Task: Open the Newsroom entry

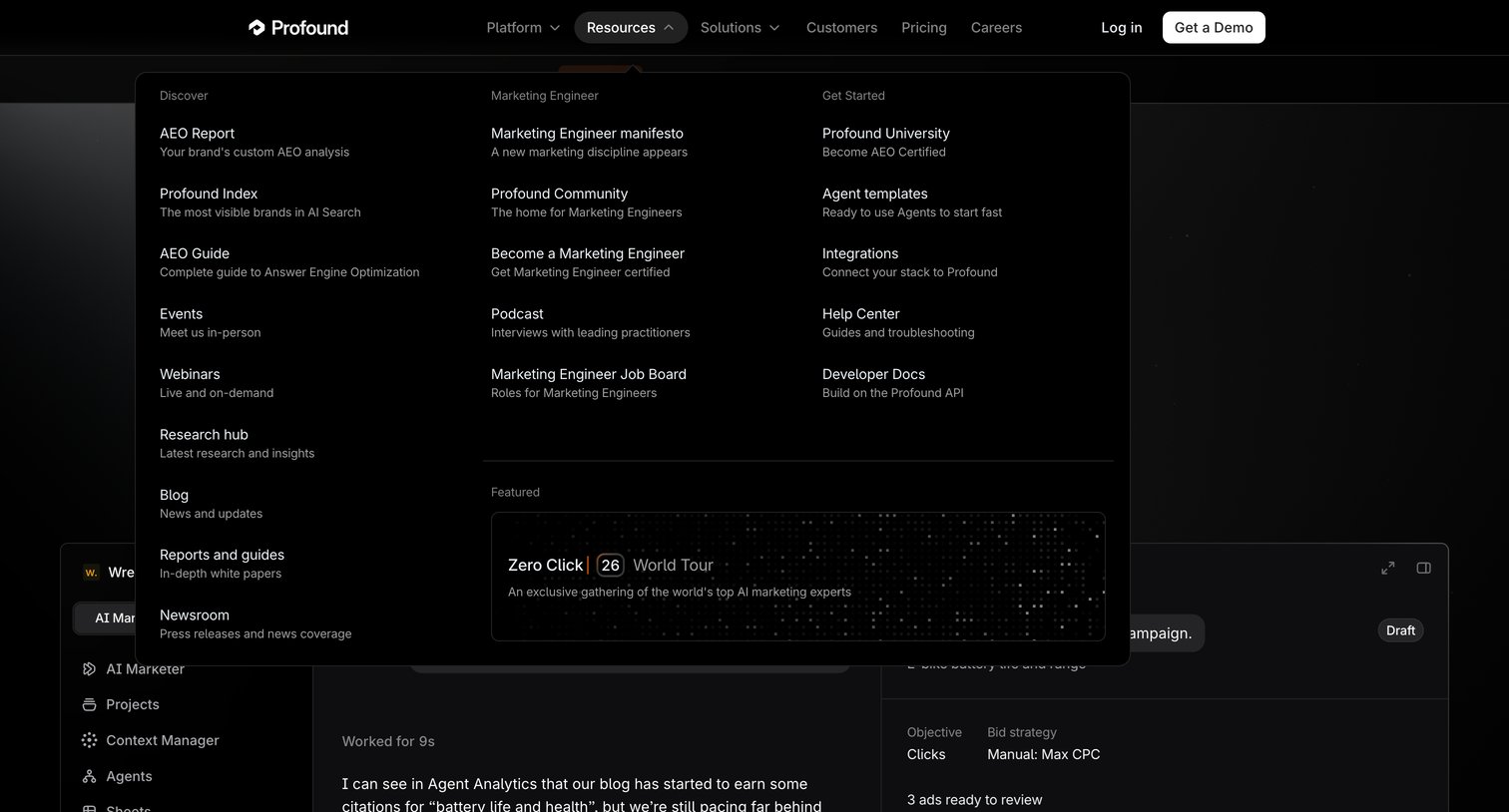Action: click(x=255, y=623)
